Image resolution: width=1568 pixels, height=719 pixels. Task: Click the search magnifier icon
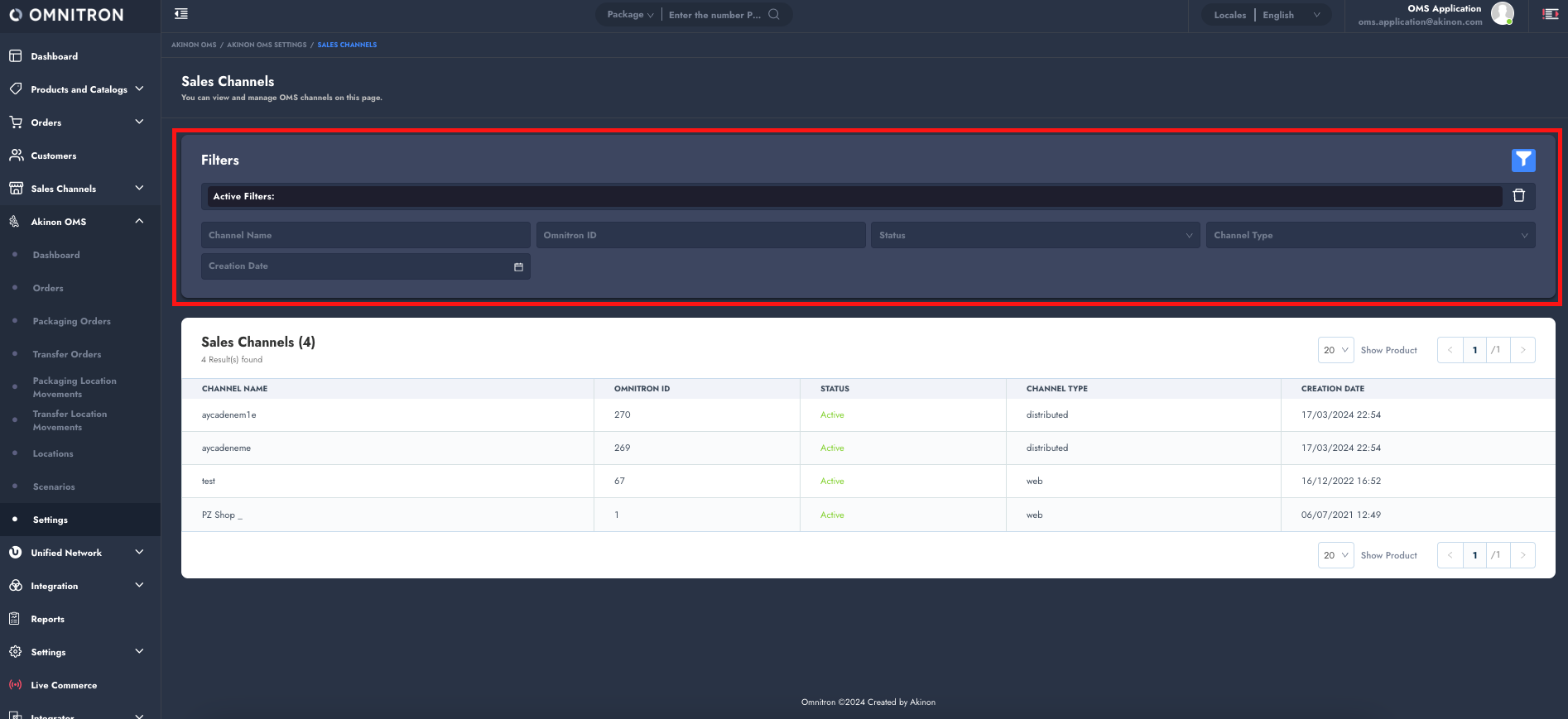(x=774, y=14)
